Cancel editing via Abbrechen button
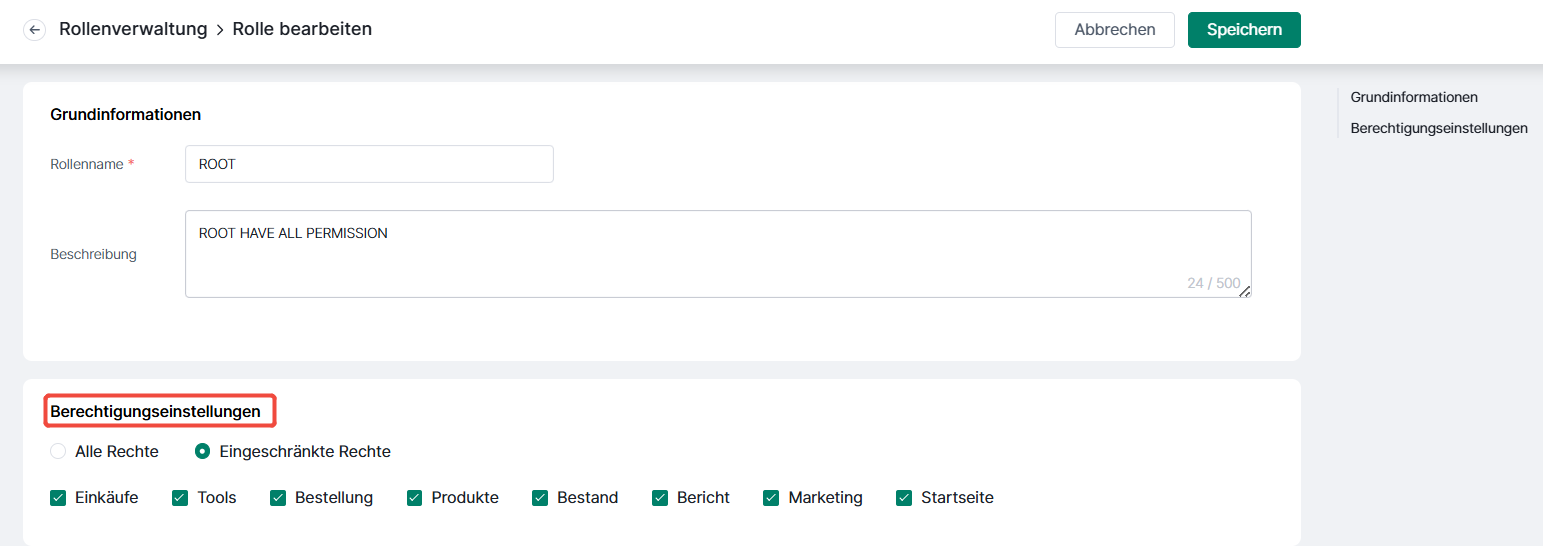This screenshot has height=546, width=1543. coord(1115,30)
